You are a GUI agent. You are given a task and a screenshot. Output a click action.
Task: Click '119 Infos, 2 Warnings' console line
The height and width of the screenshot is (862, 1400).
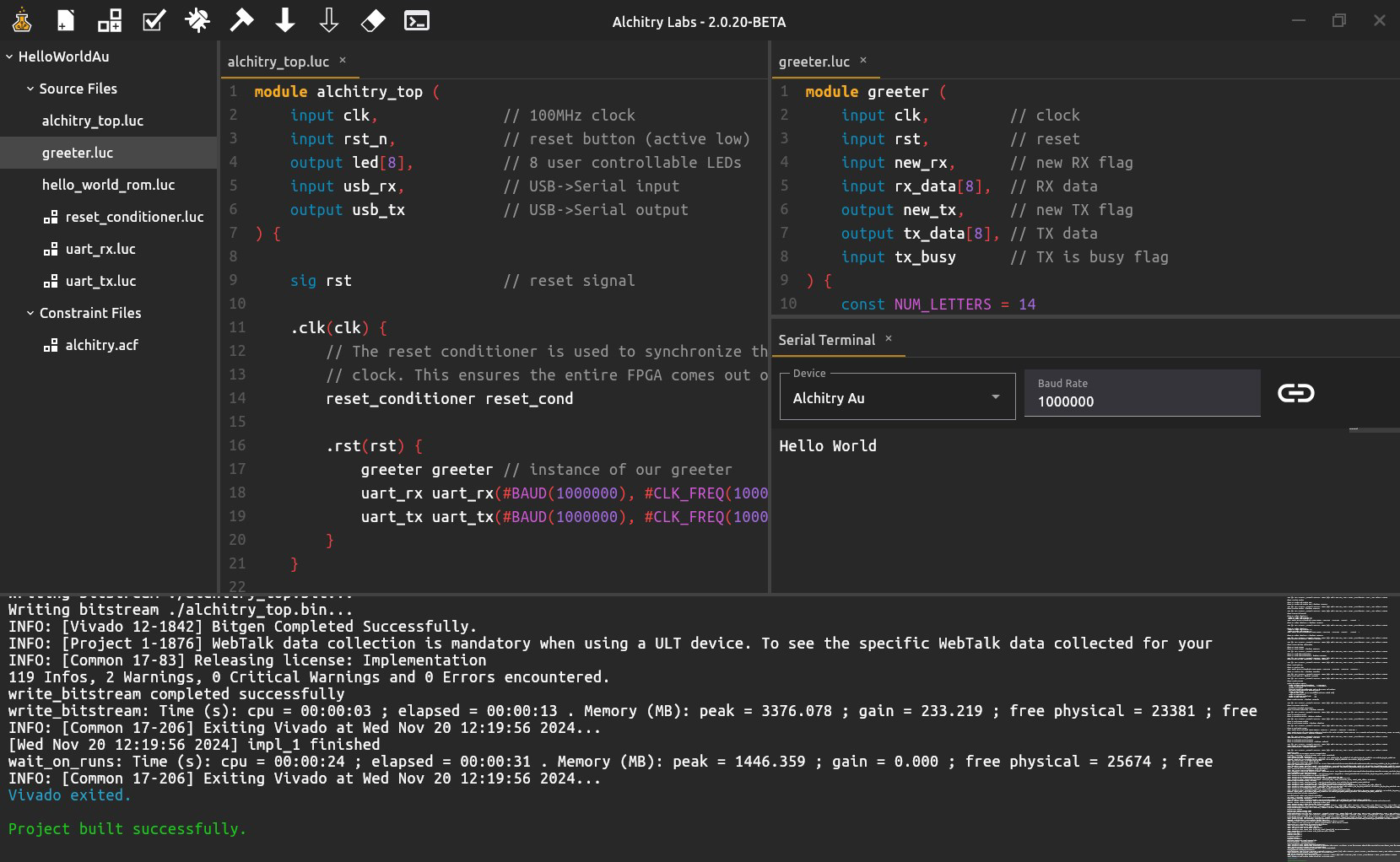point(309,676)
